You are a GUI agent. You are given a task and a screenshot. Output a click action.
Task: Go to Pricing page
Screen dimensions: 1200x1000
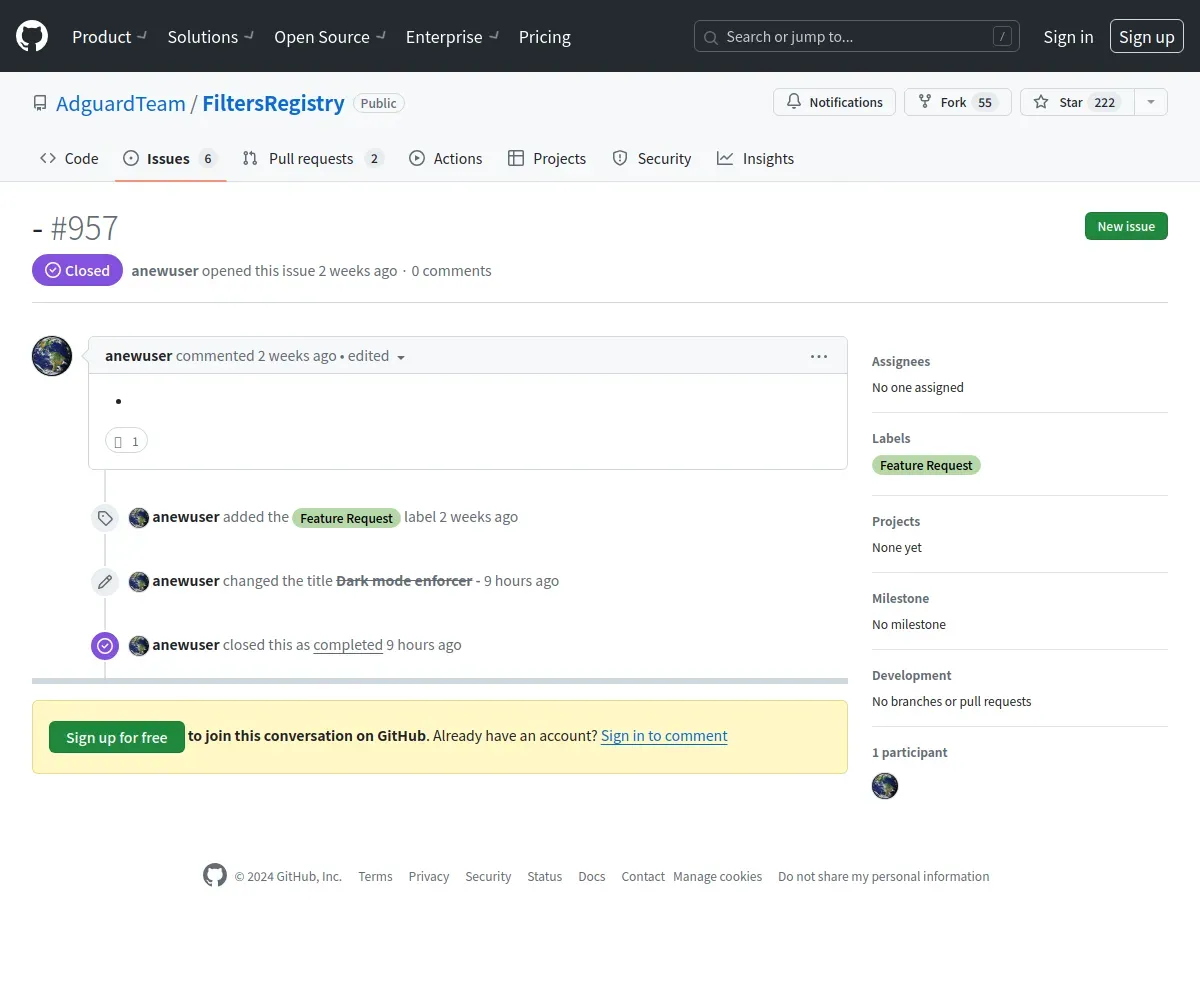click(545, 37)
